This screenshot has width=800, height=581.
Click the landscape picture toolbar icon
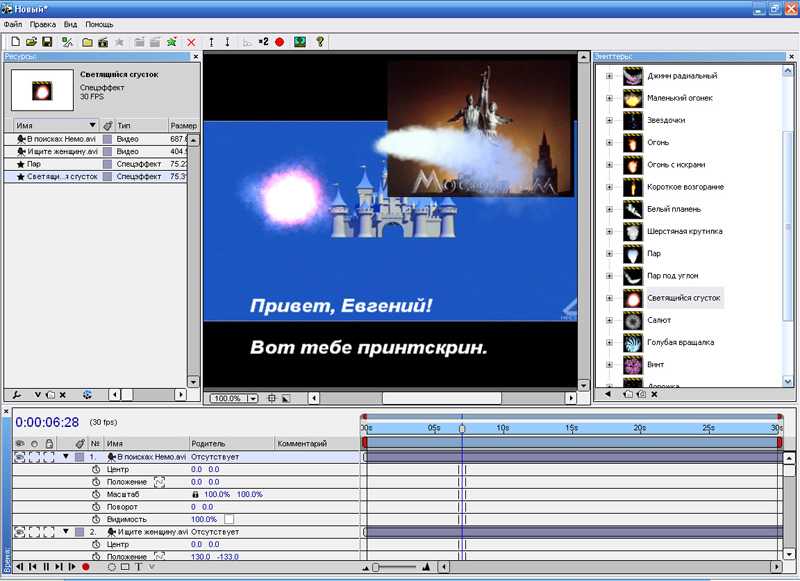pyautogui.click(x=299, y=42)
